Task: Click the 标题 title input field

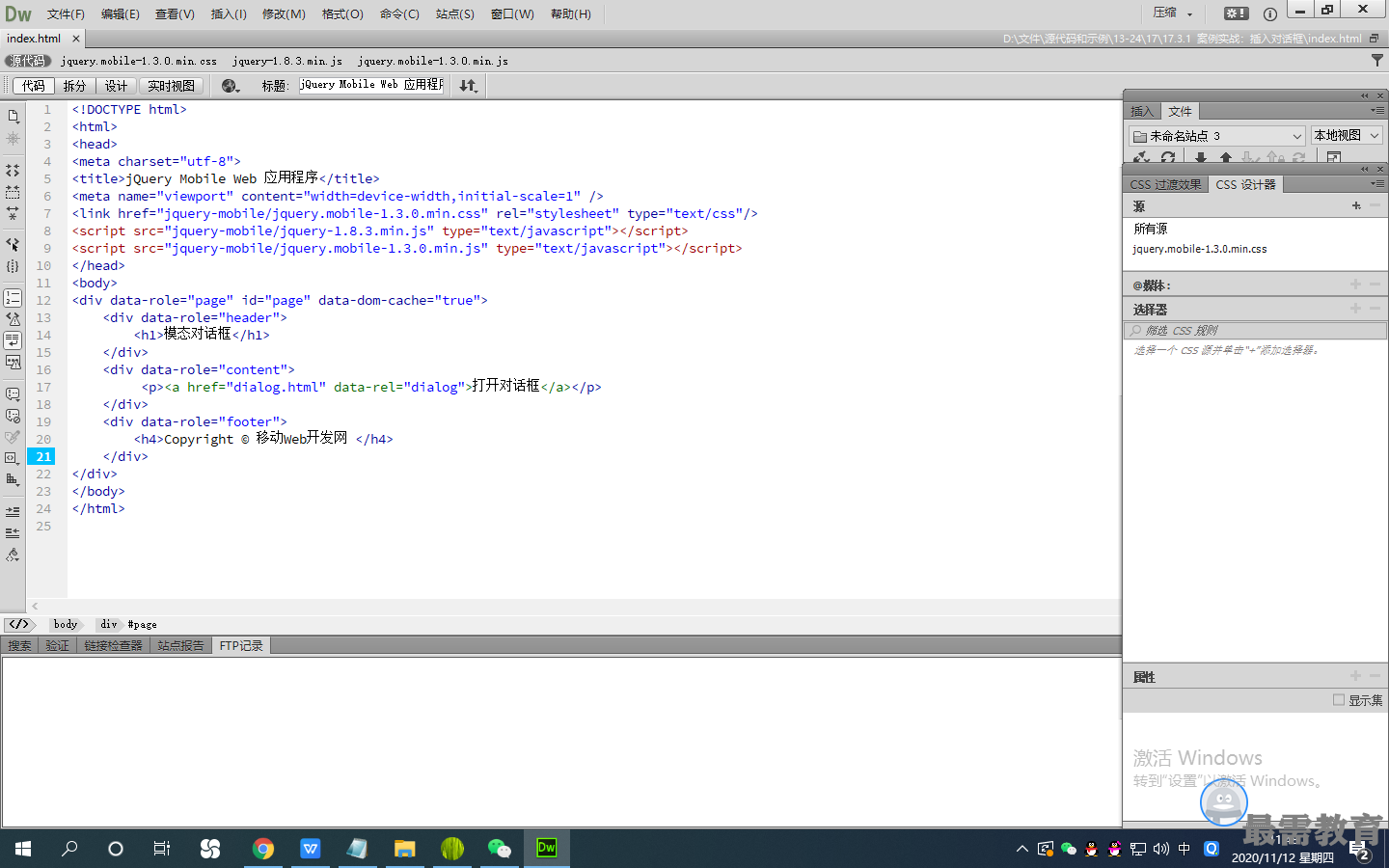Action: coord(371,85)
